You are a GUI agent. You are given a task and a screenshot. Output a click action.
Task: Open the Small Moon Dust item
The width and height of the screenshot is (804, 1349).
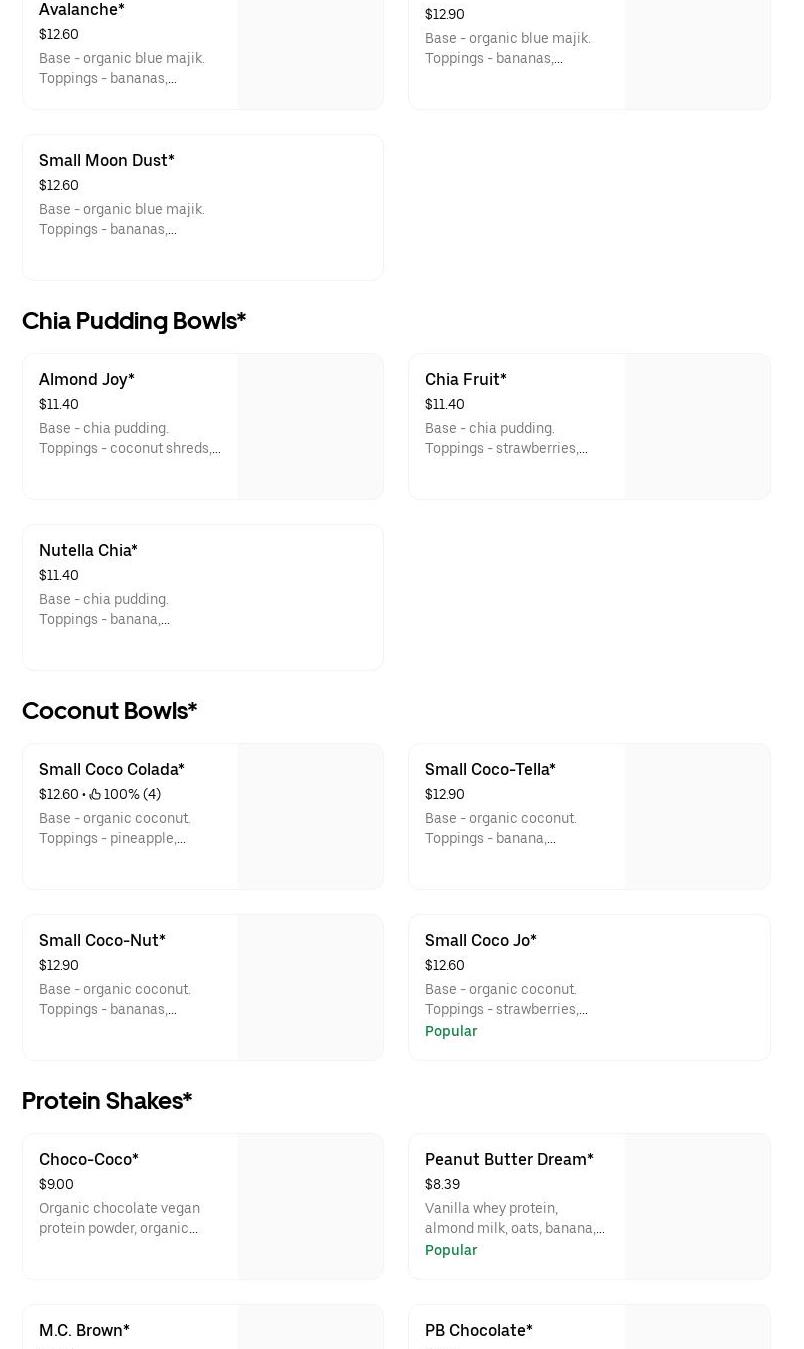click(107, 161)
